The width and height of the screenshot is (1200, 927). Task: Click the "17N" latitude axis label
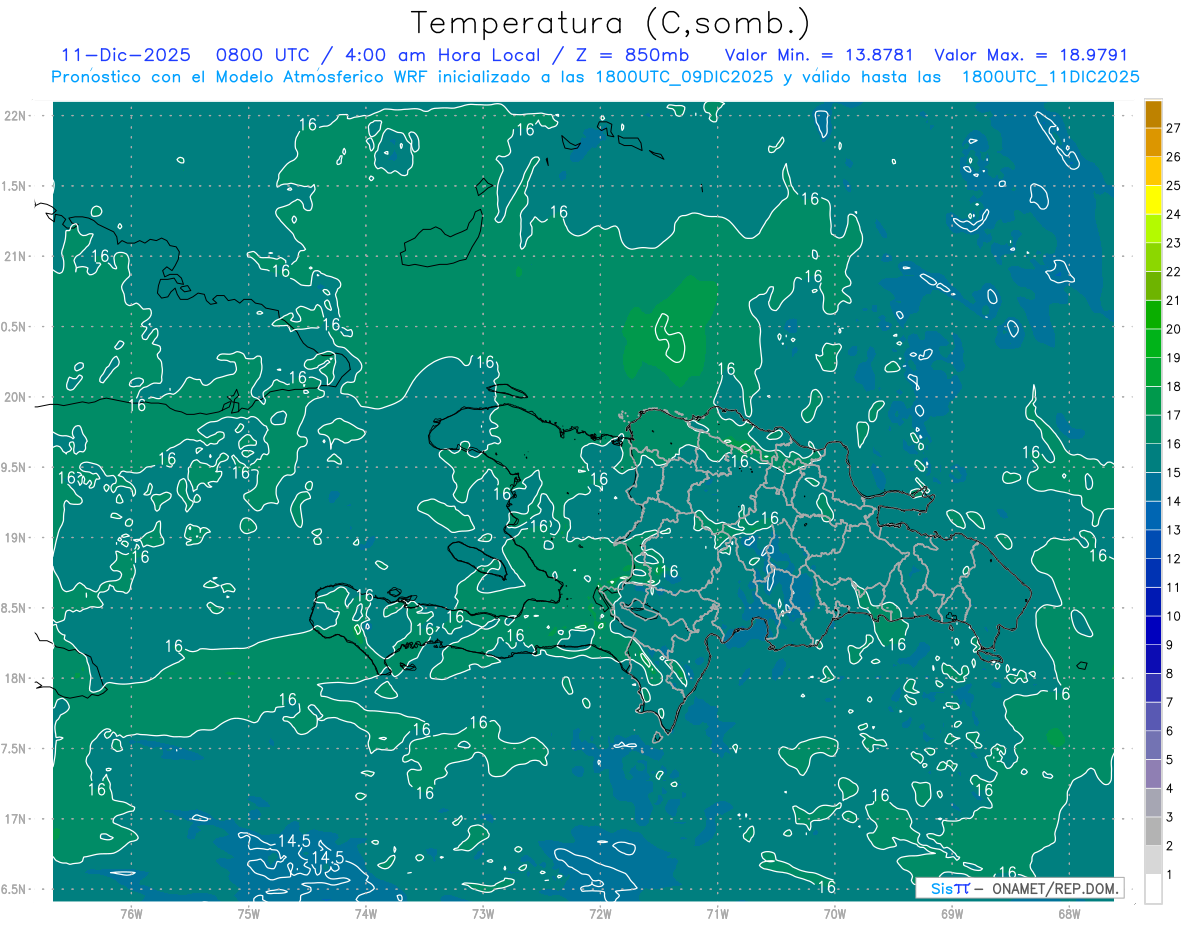click(x=16, y=819)
